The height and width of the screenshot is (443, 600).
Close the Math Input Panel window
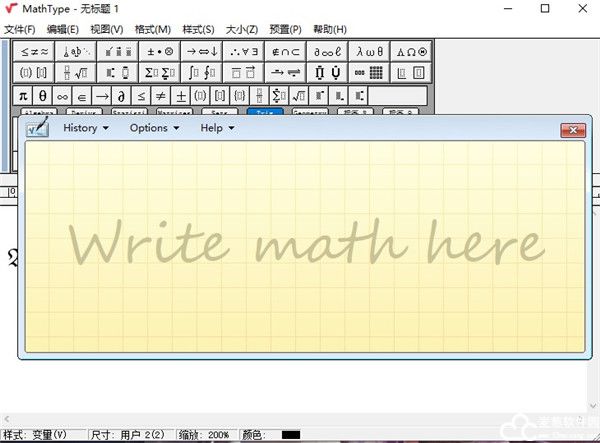point(572,129)
